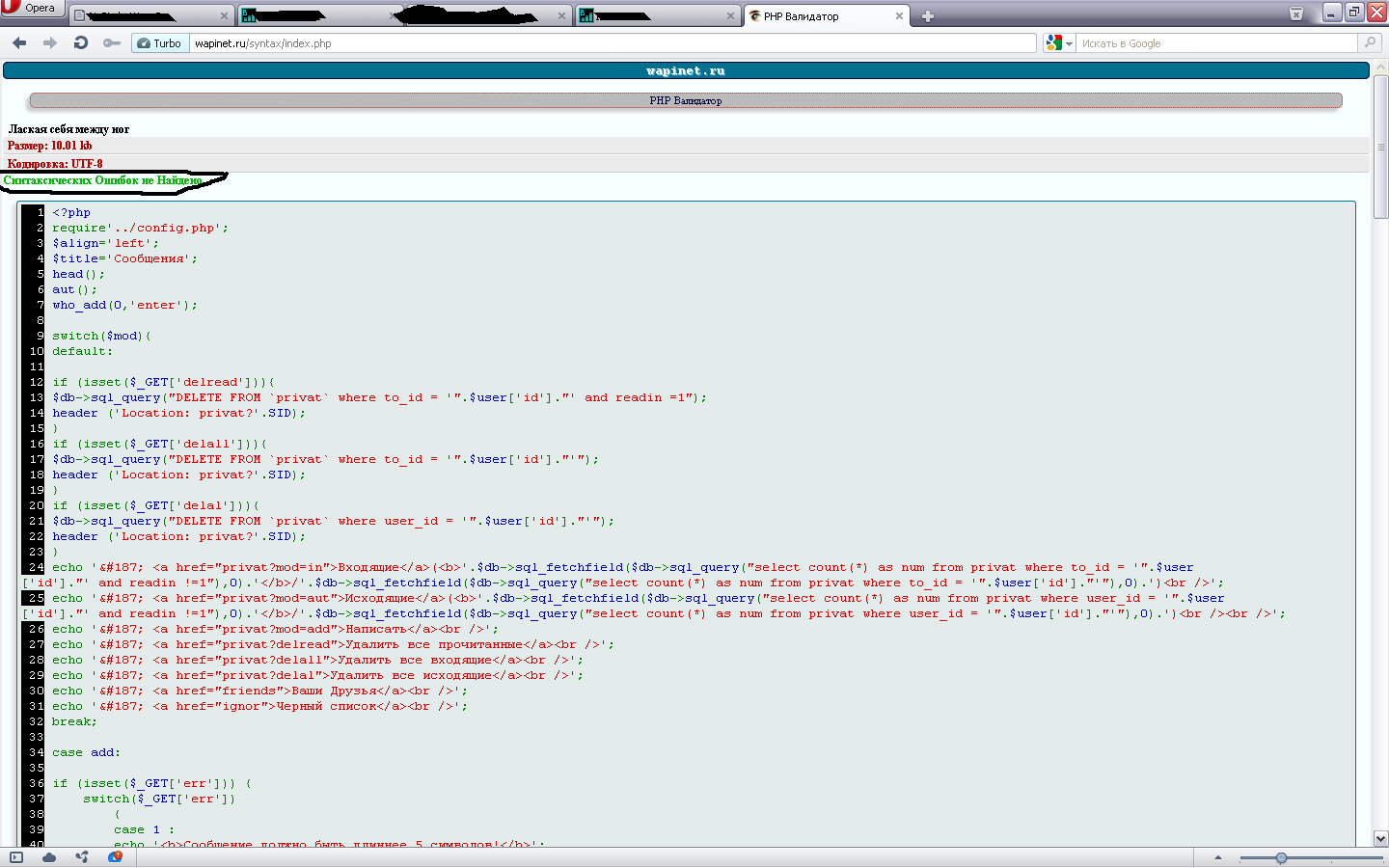Screen dimensions: 1389x868
Task: Open Opera Link cloud sync
Action: (49, 856)
